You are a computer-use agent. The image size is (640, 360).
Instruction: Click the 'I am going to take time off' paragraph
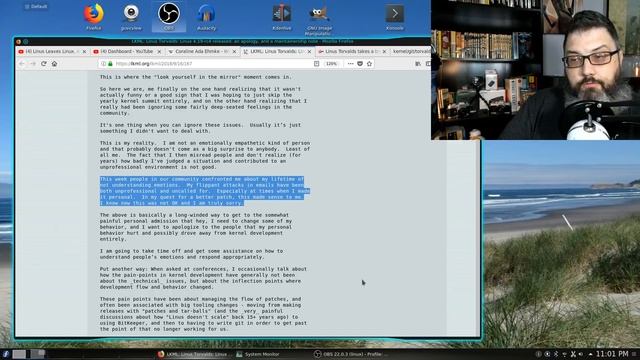[191, 254]
